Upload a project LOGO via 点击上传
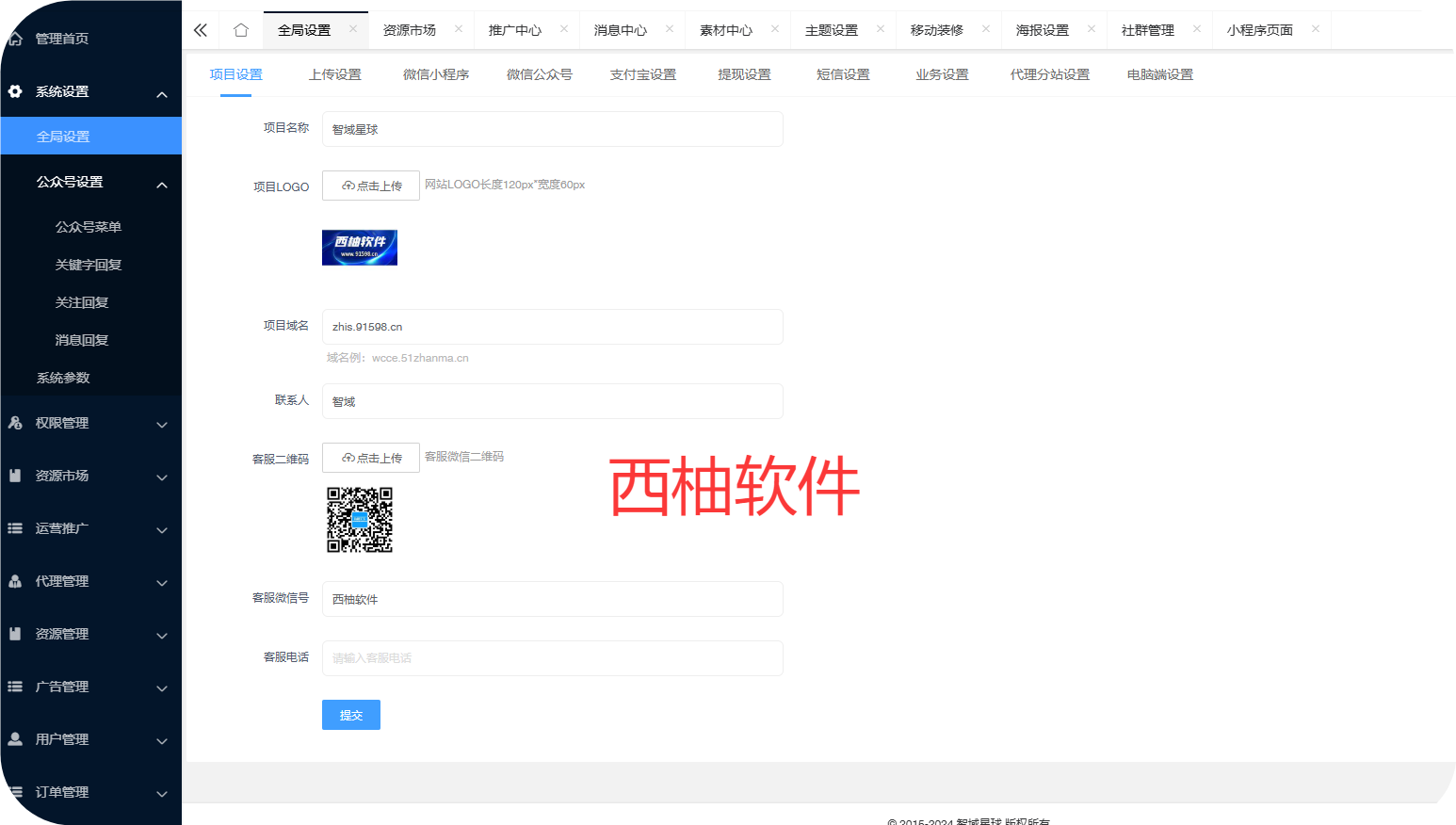The image size is (1456, 825). (371, 186)
